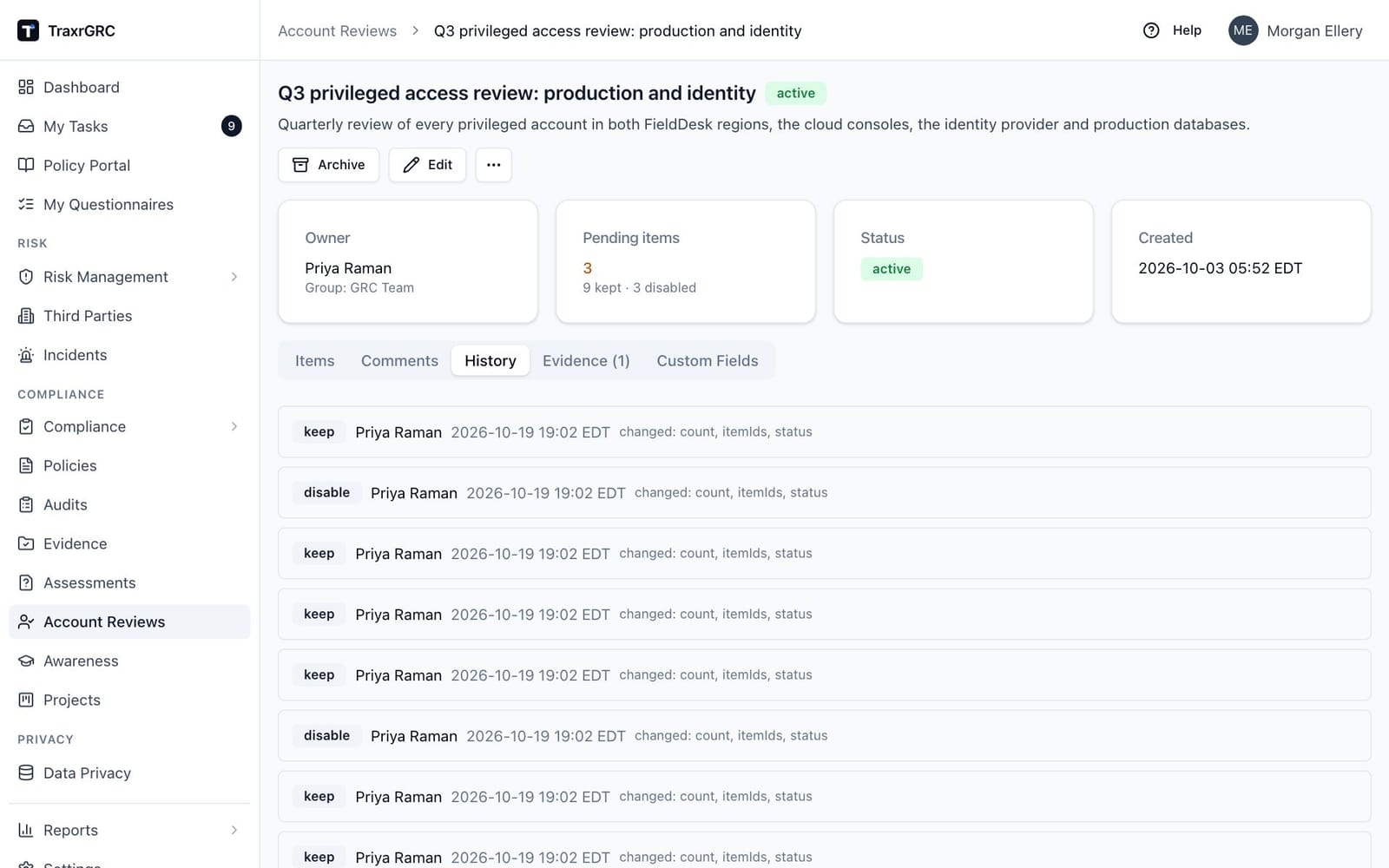Expand the Compliance section chevron
The width and height of the screenshot is (1389, 868).
[234, 426]
